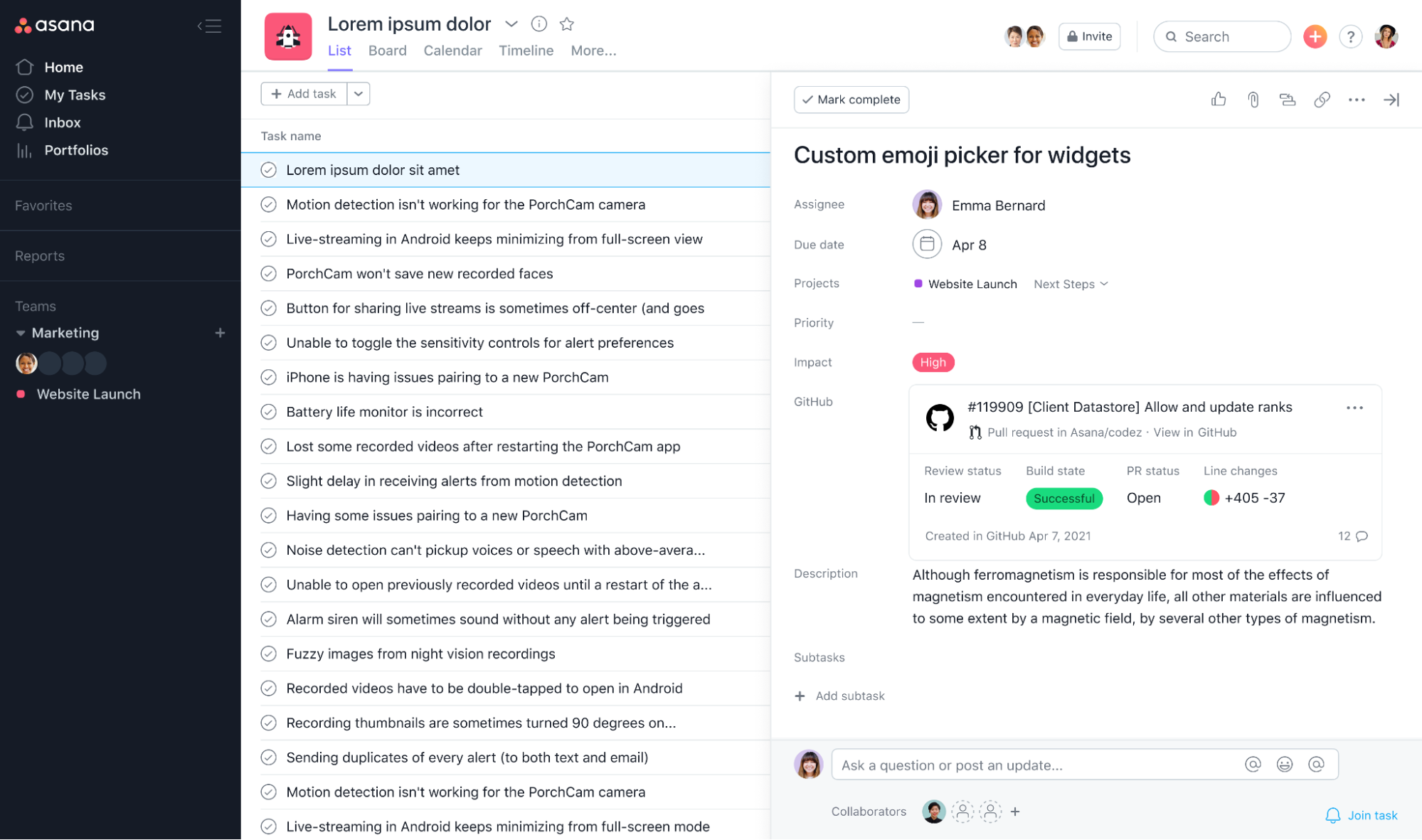
Task: Toggle complete on Battery life monitor task
Action: pos(268,411)
